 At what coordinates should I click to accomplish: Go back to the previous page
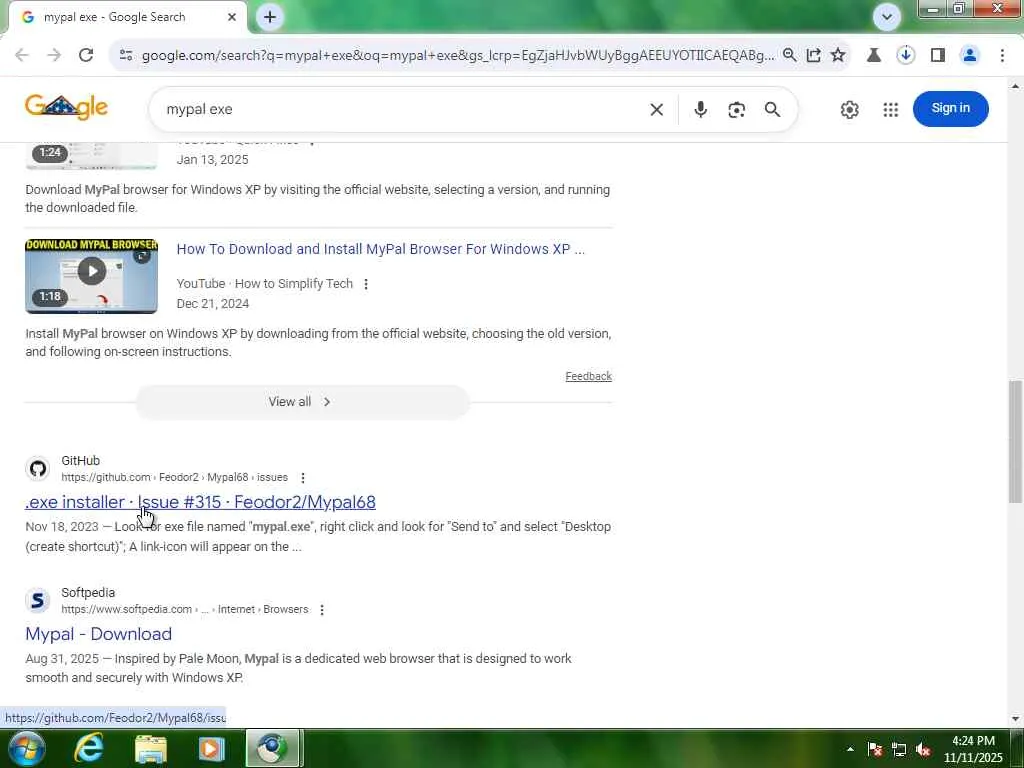pyautogui.click(x=22, y=56)
